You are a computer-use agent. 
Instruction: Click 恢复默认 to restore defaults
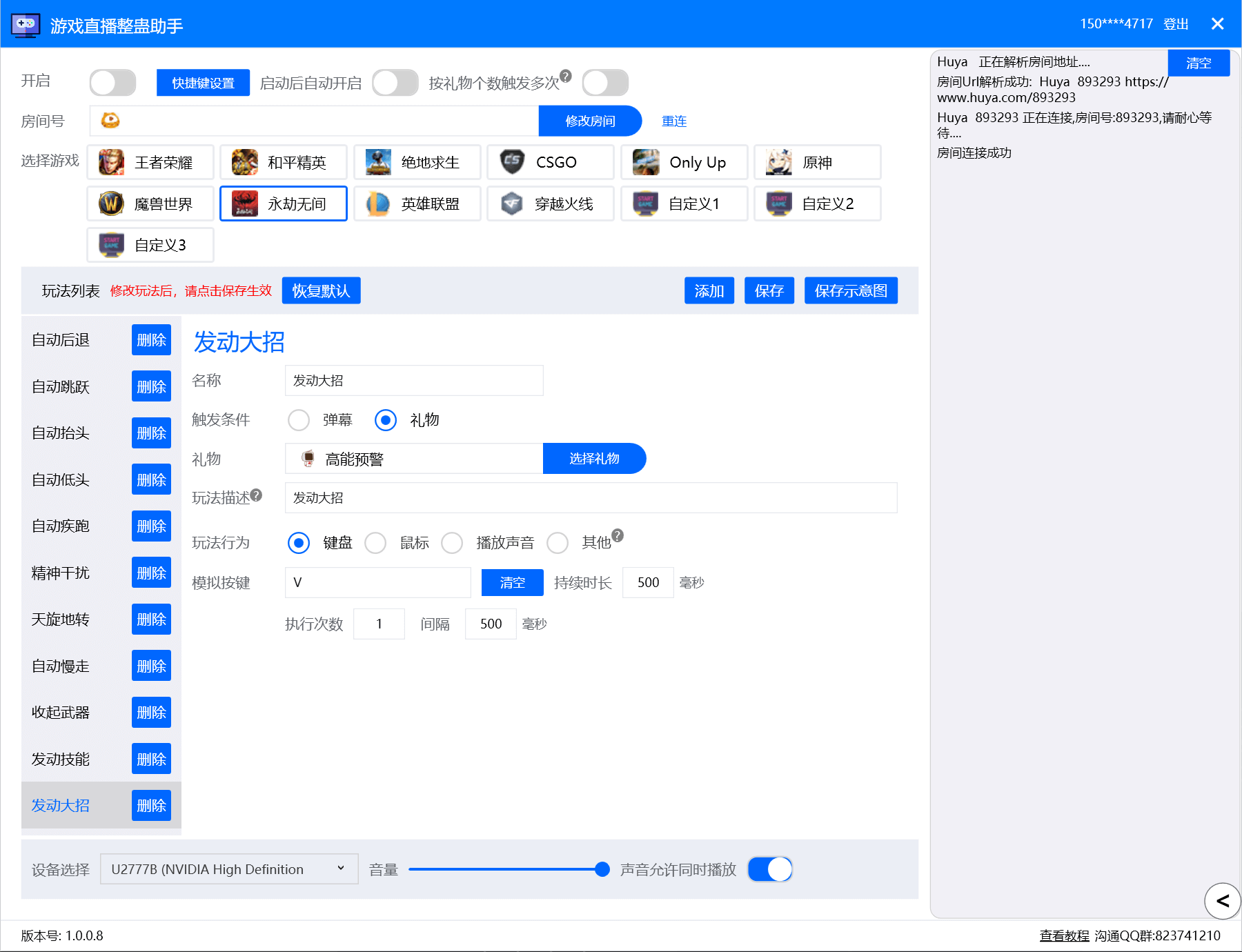[x=321, y=290]
